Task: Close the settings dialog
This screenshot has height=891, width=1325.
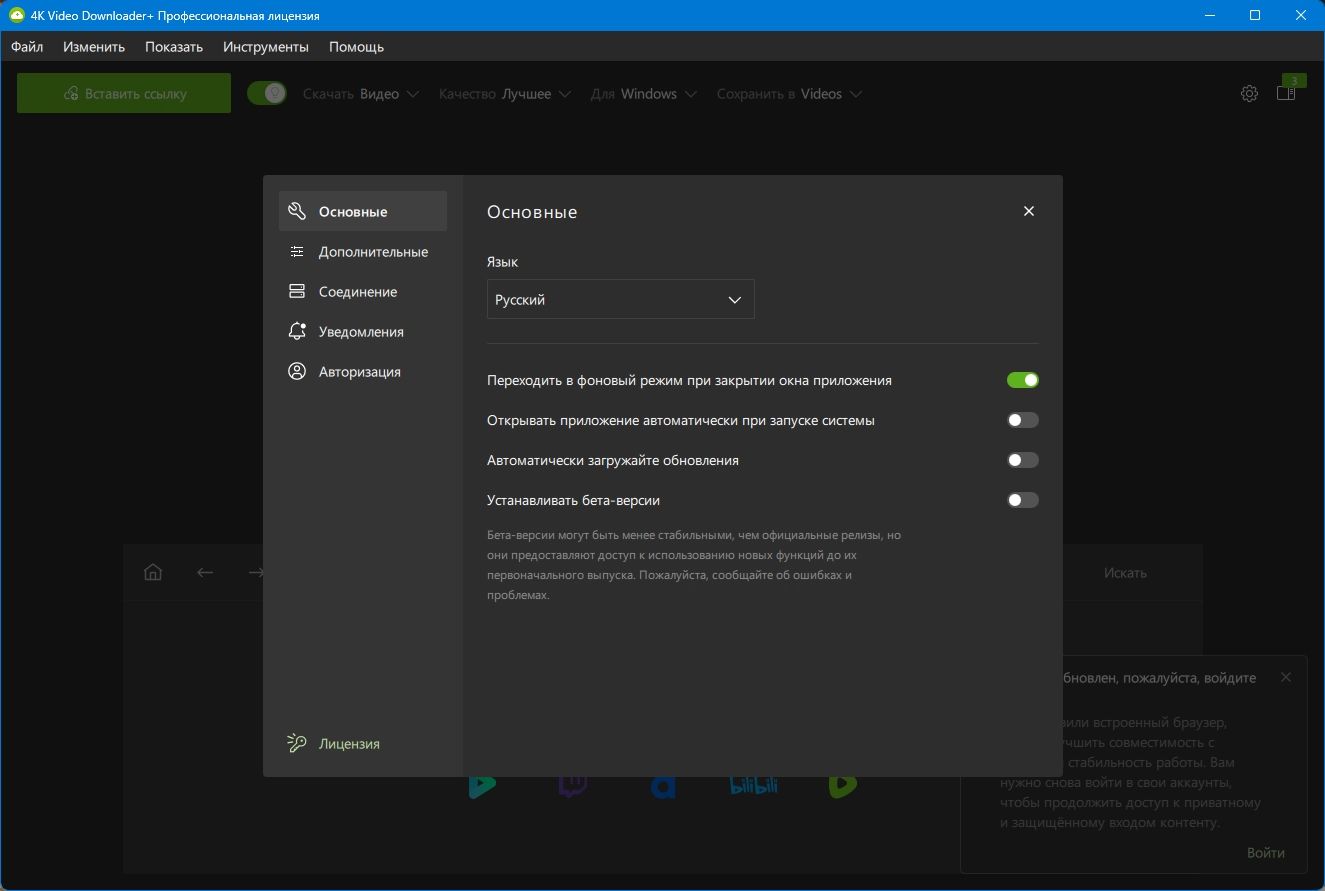Action: [1029, 211]
